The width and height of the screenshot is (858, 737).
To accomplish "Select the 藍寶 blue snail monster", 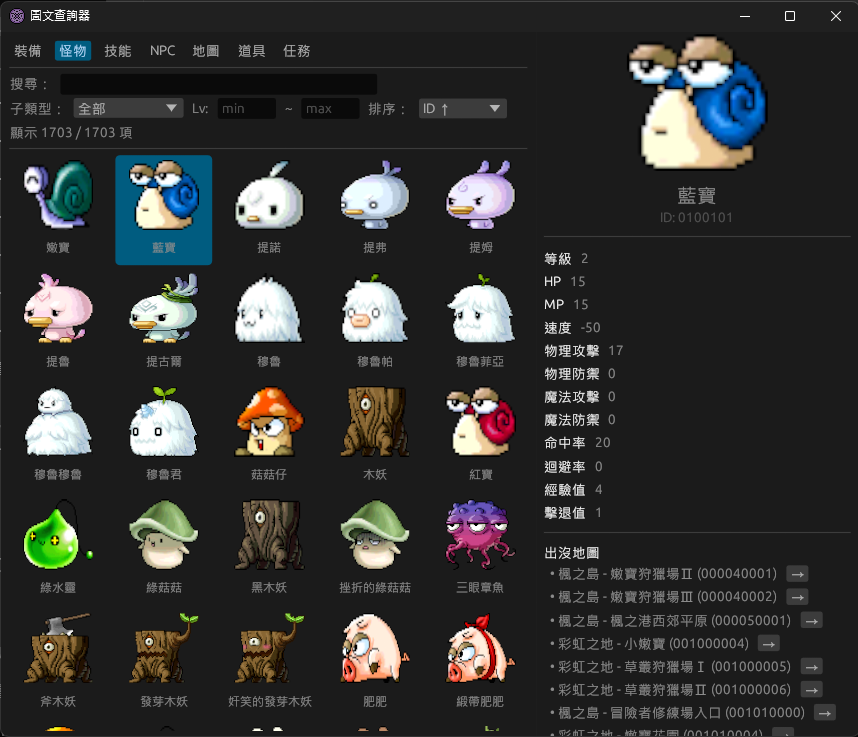I will click(x=164, y=210).
